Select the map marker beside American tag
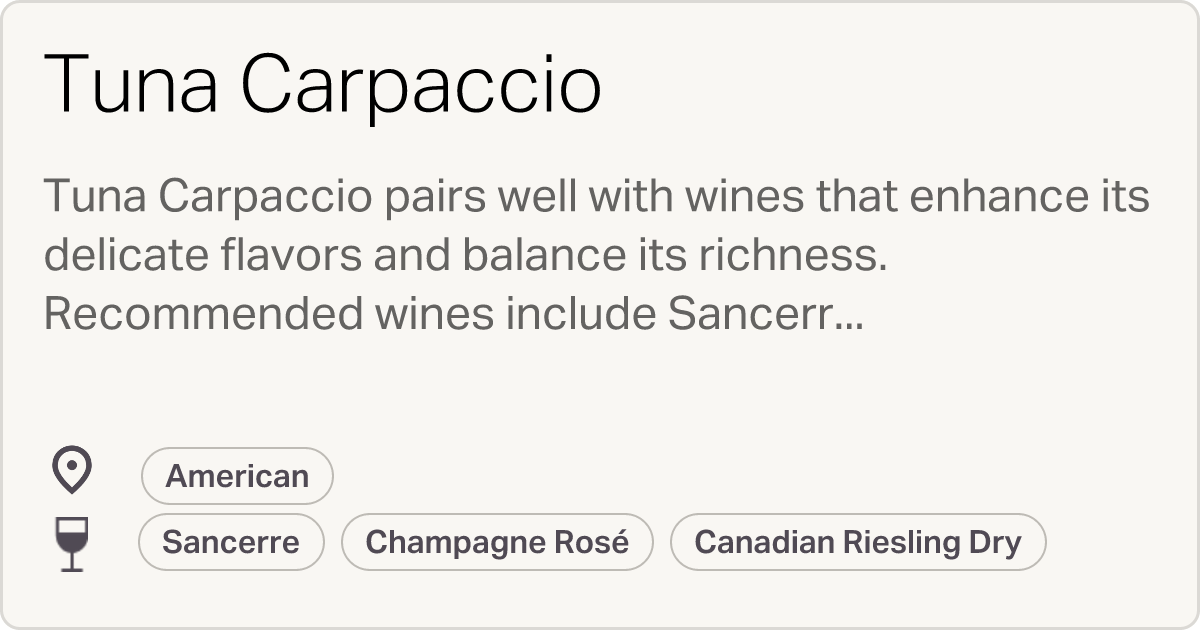The height and width of the screenshot is (630, 1200). point(69,470)
